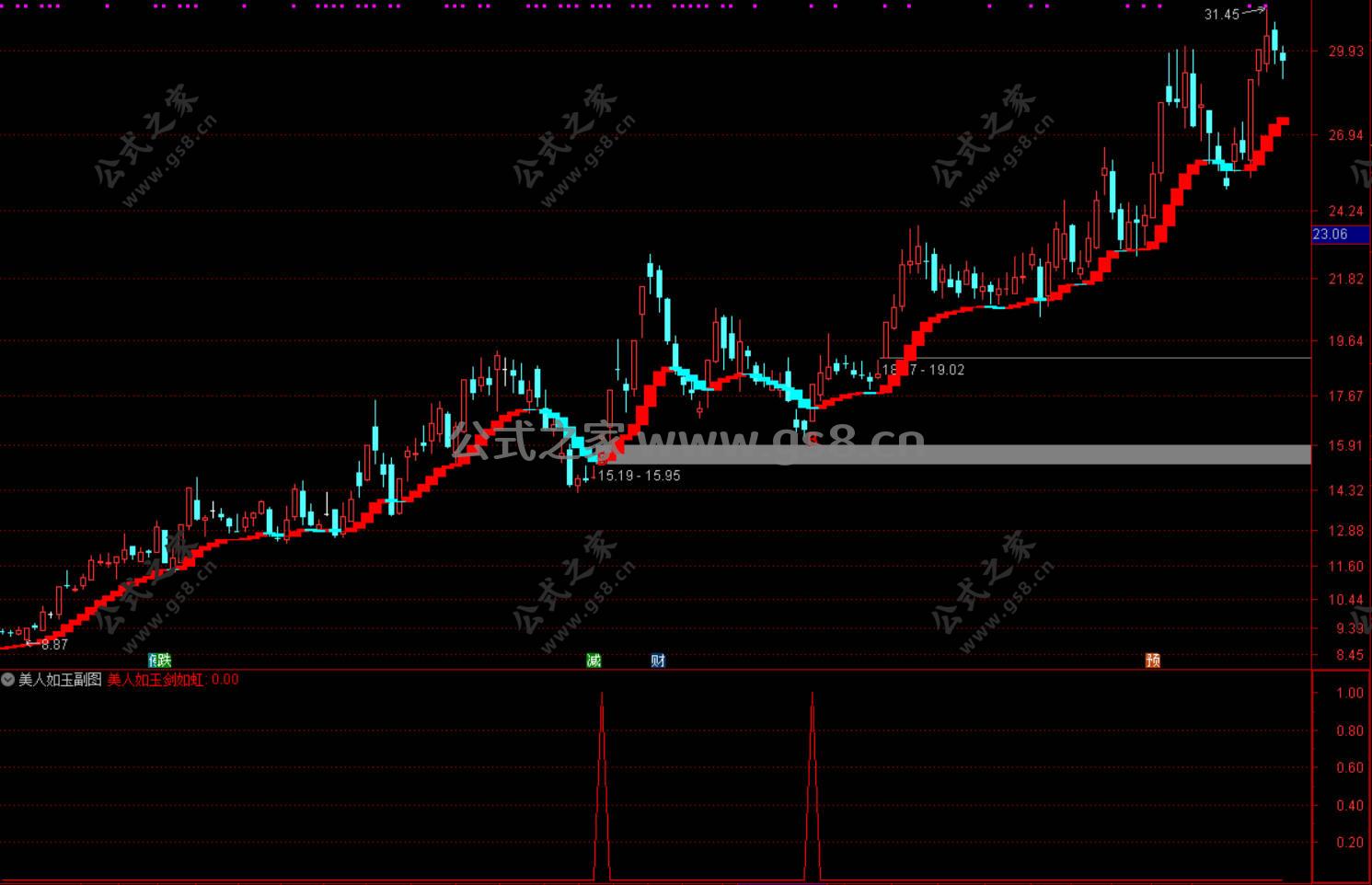This screenshot has width=1372, height=885.
Task: Click the 15.91 price axis label
Action: click(1346, 446)
